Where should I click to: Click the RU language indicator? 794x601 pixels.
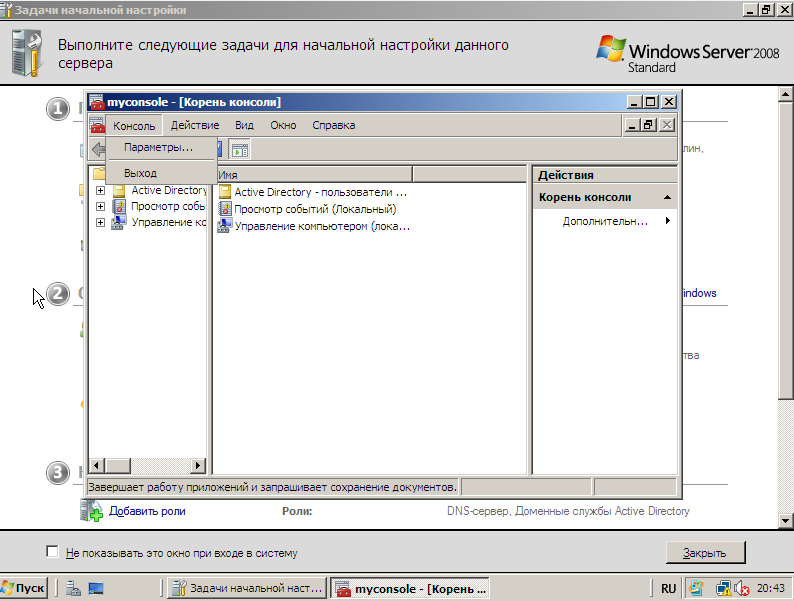(668, 588)
